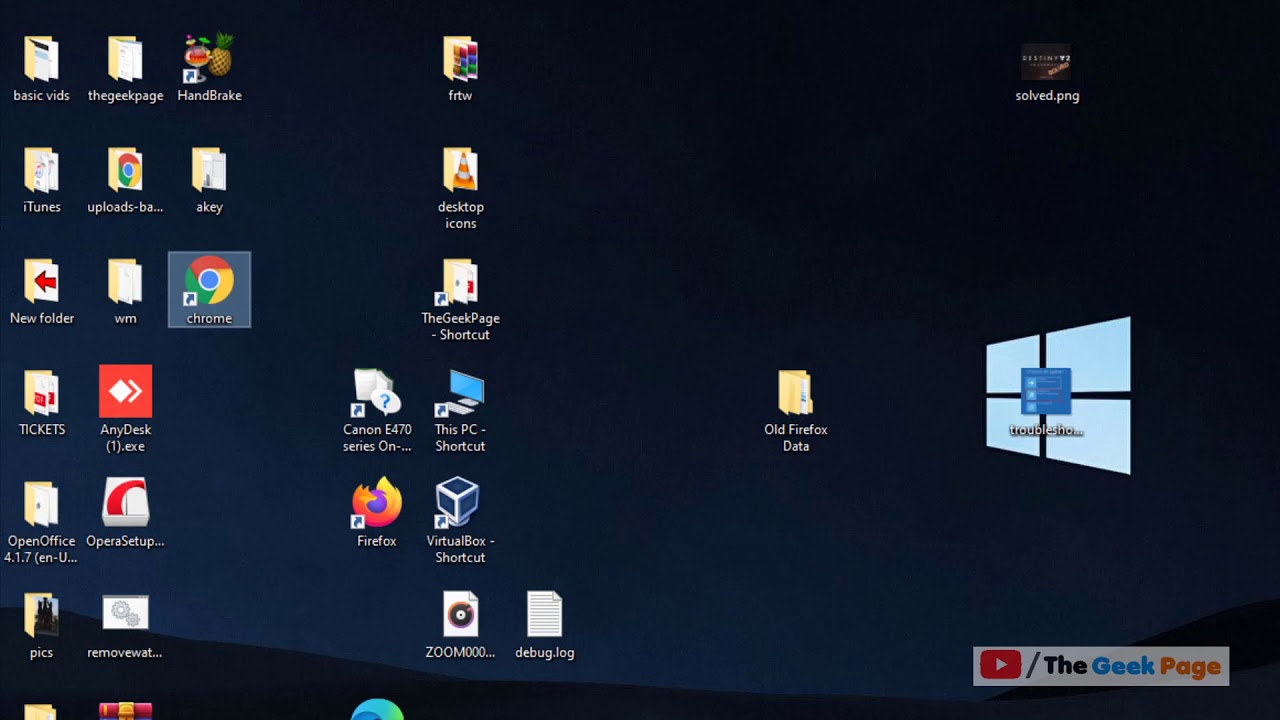Select the desktop icons VLC folder
The width and height of the screenshot is (1280, 720).
460,170
